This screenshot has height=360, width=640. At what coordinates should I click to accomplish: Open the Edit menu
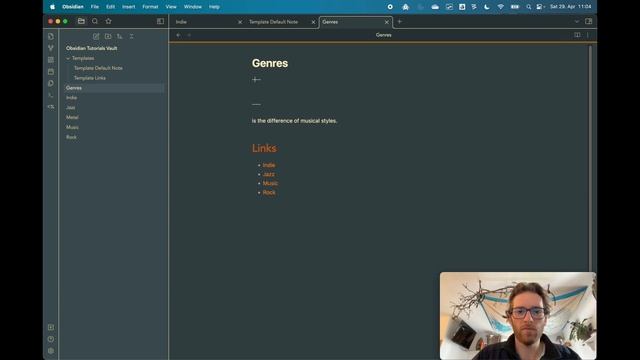tap(110, 7)
